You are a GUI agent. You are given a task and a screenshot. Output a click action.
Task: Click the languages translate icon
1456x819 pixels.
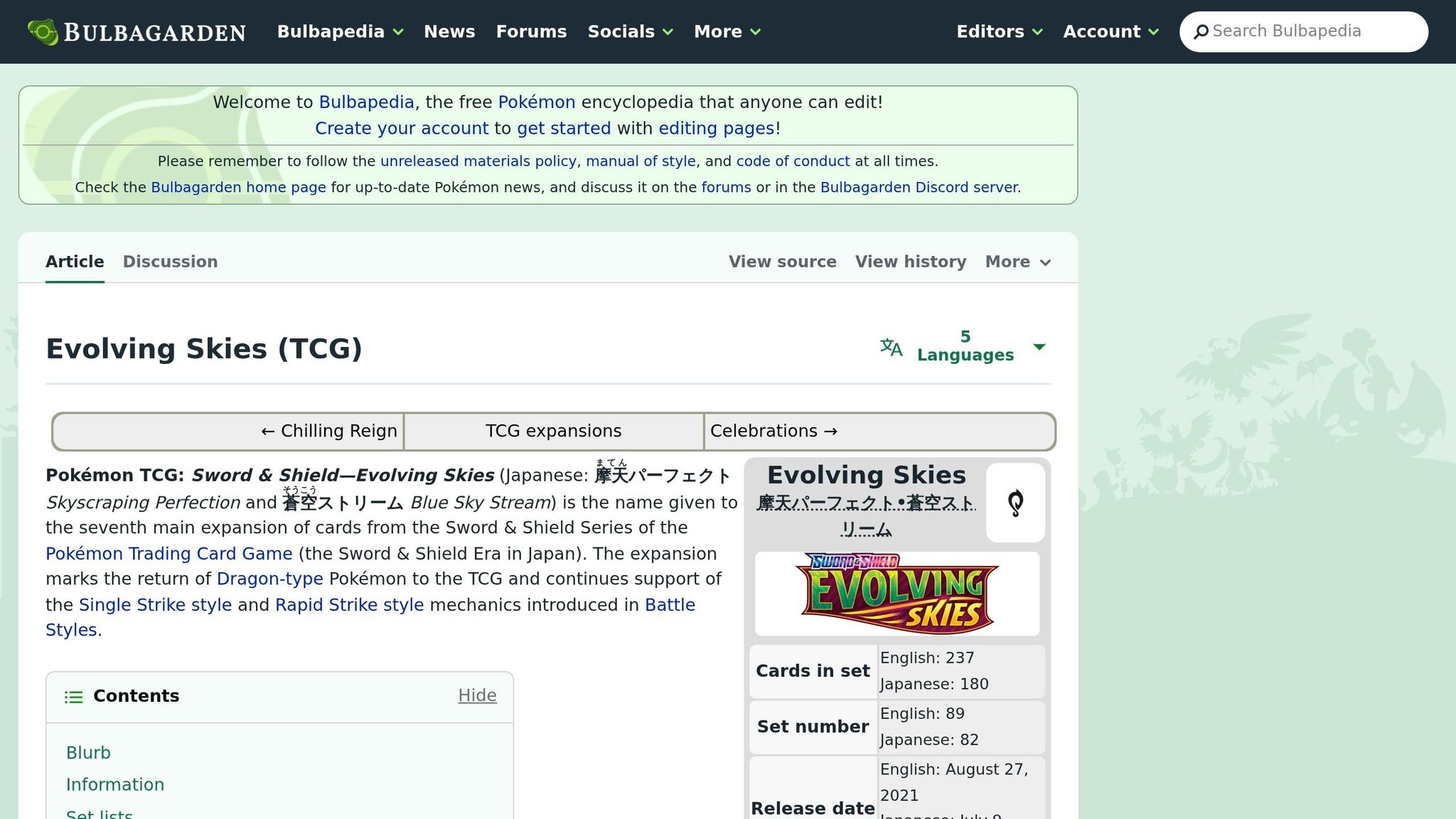891,347
